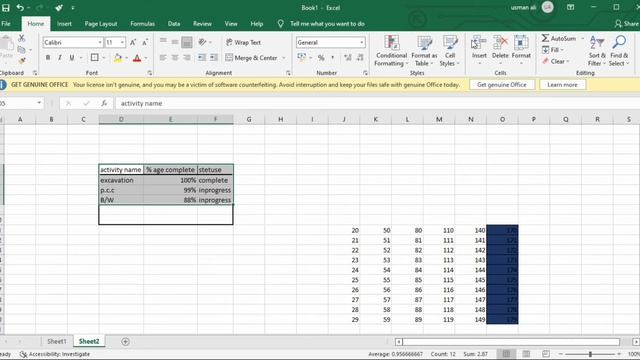Open the font size dropdown
This screenshot has height=360, width=640.
click(x=122, y=42)
